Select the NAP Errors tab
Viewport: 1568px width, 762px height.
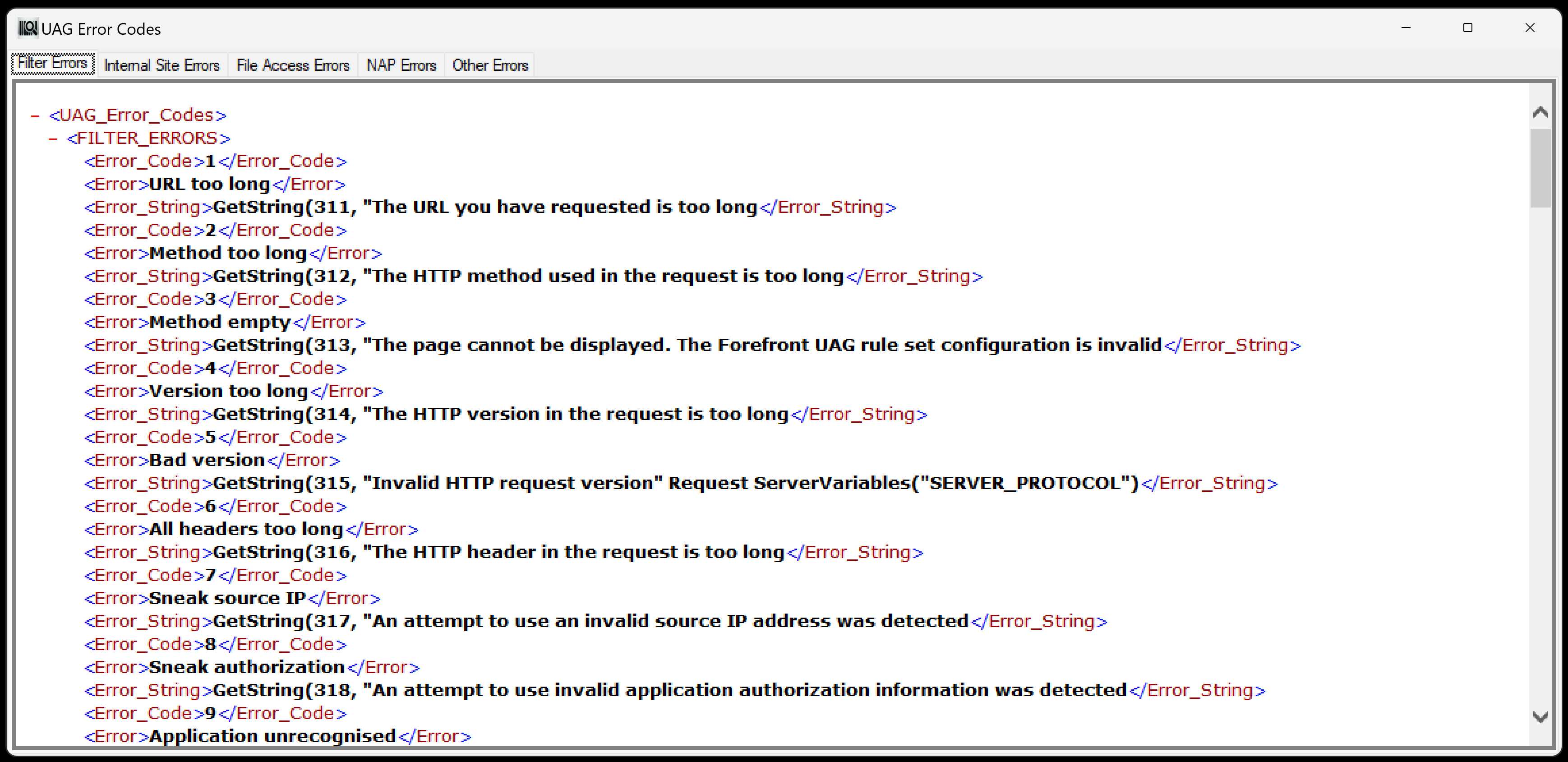[401, 65]
